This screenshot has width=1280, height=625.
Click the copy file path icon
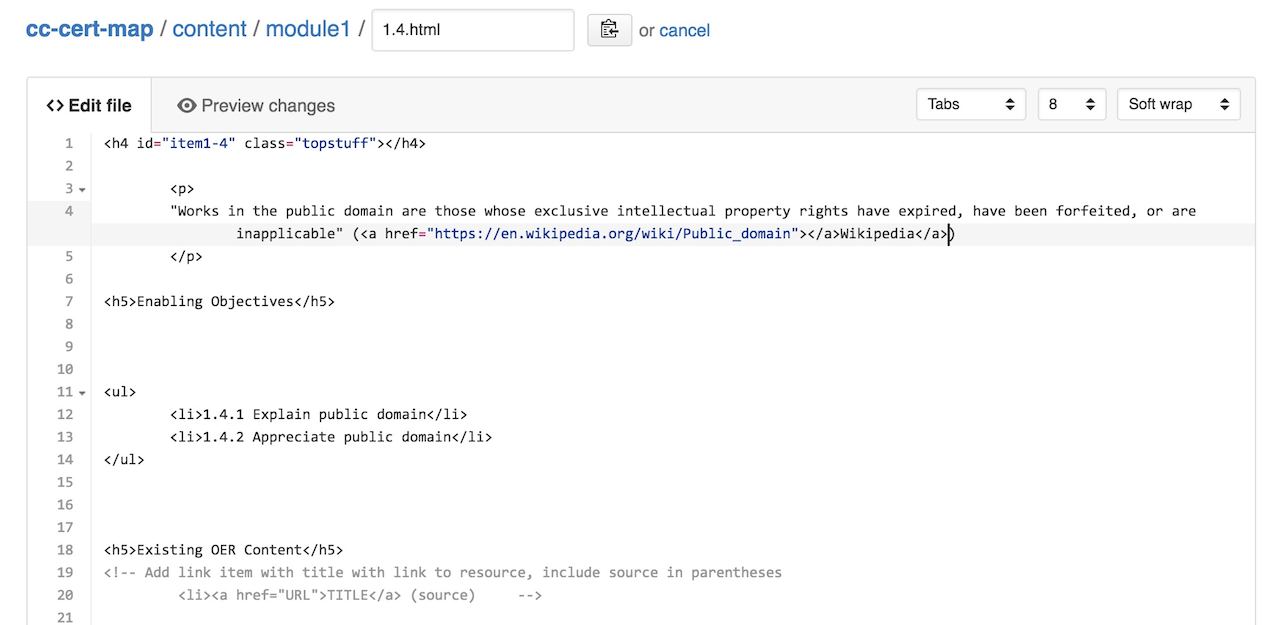(609, 30)
